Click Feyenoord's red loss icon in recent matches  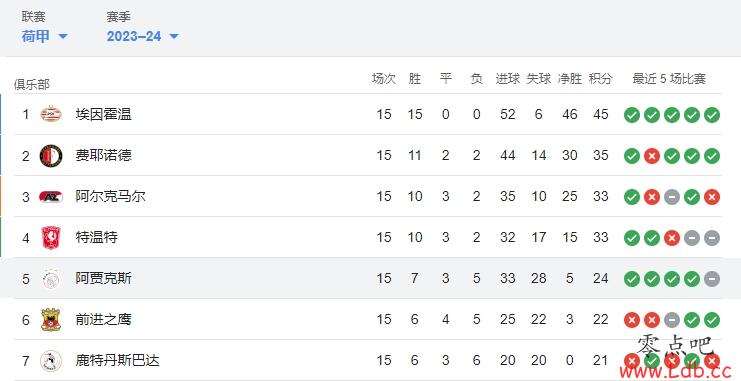[x=652, y=156]
